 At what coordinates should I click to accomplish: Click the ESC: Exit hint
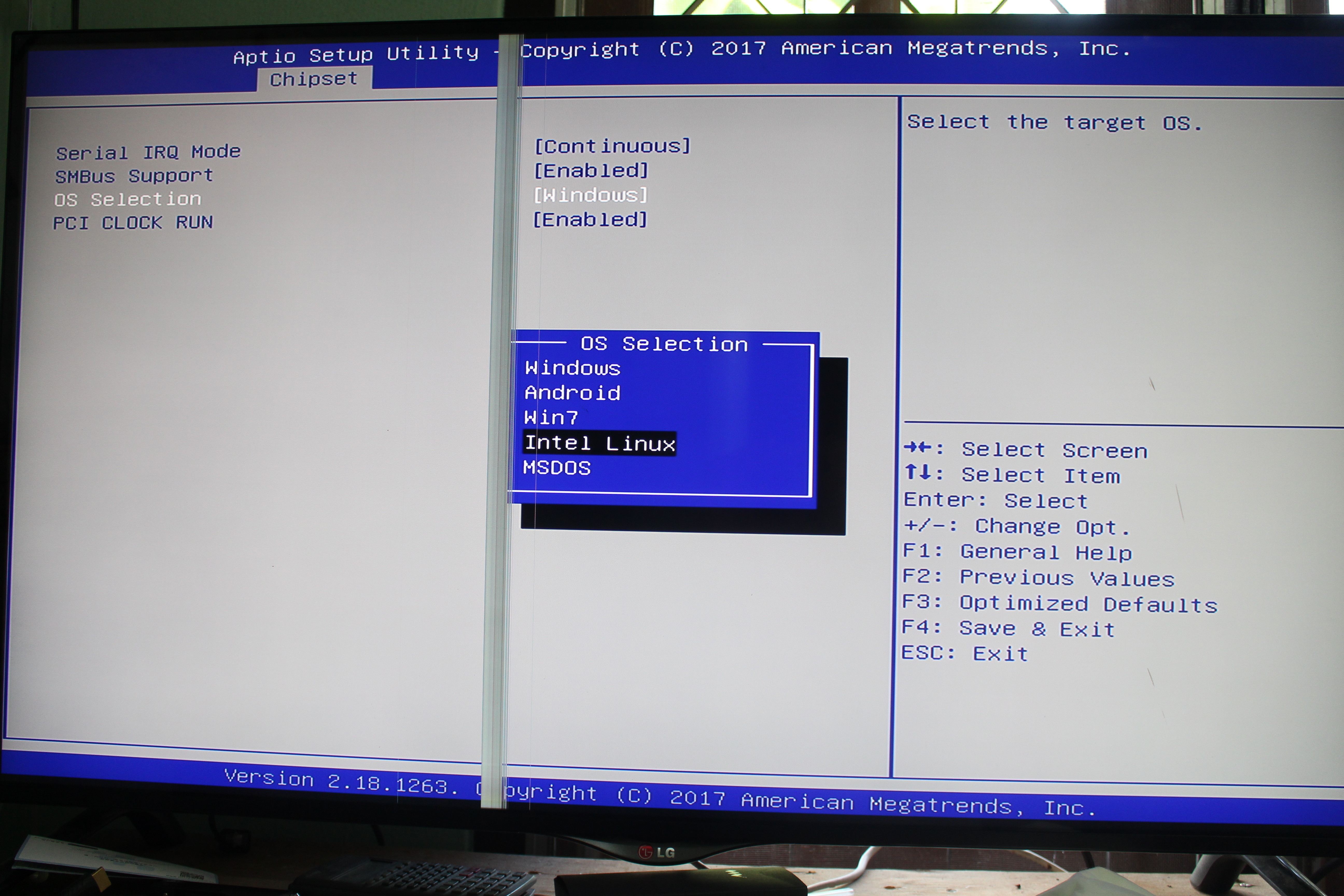[964, 653]
